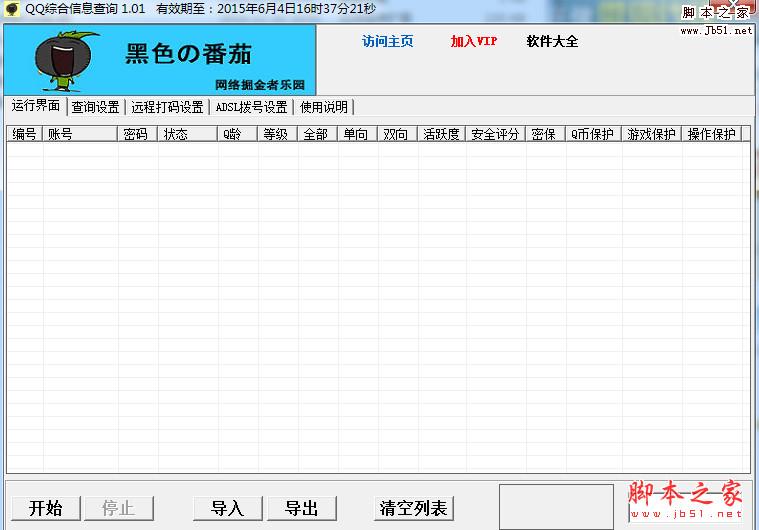Click the 全部 column header
The width and height of the screenshot is (759, 530).
pyautogui.click(x=318, y=134)
